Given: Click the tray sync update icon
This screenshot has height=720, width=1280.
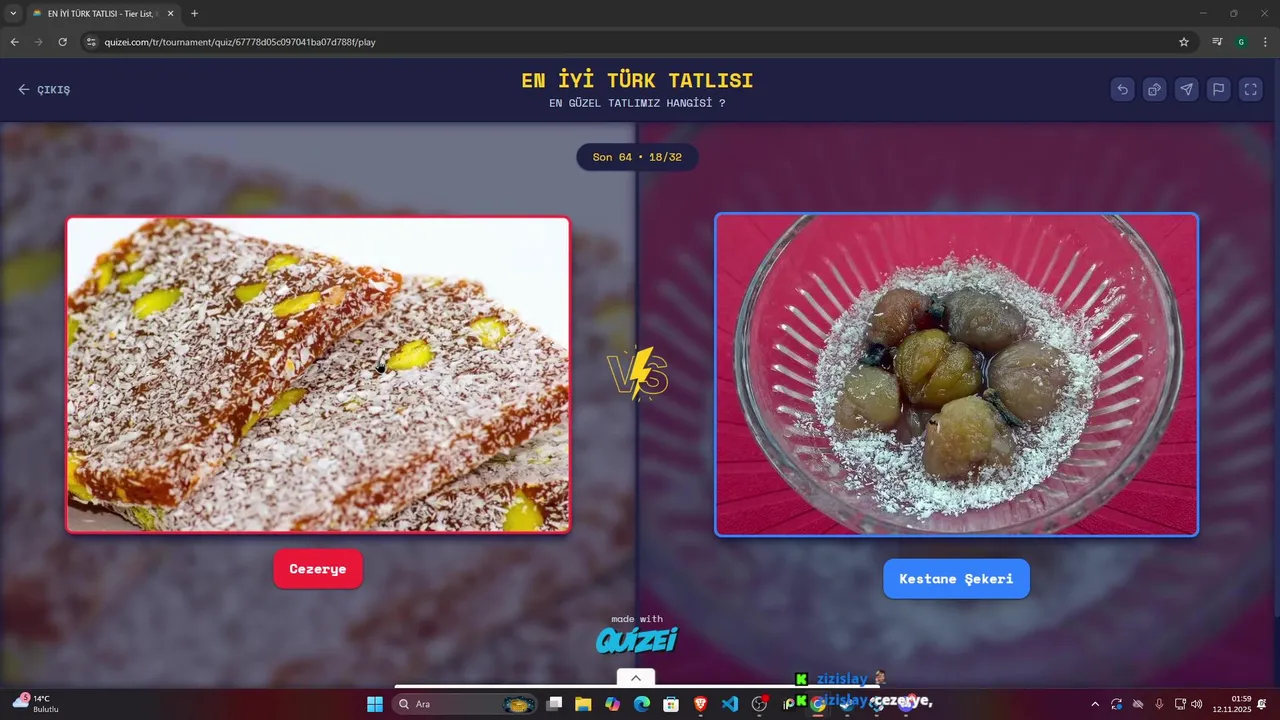Looking at the screenshot, I should (x=1117, y=704).
